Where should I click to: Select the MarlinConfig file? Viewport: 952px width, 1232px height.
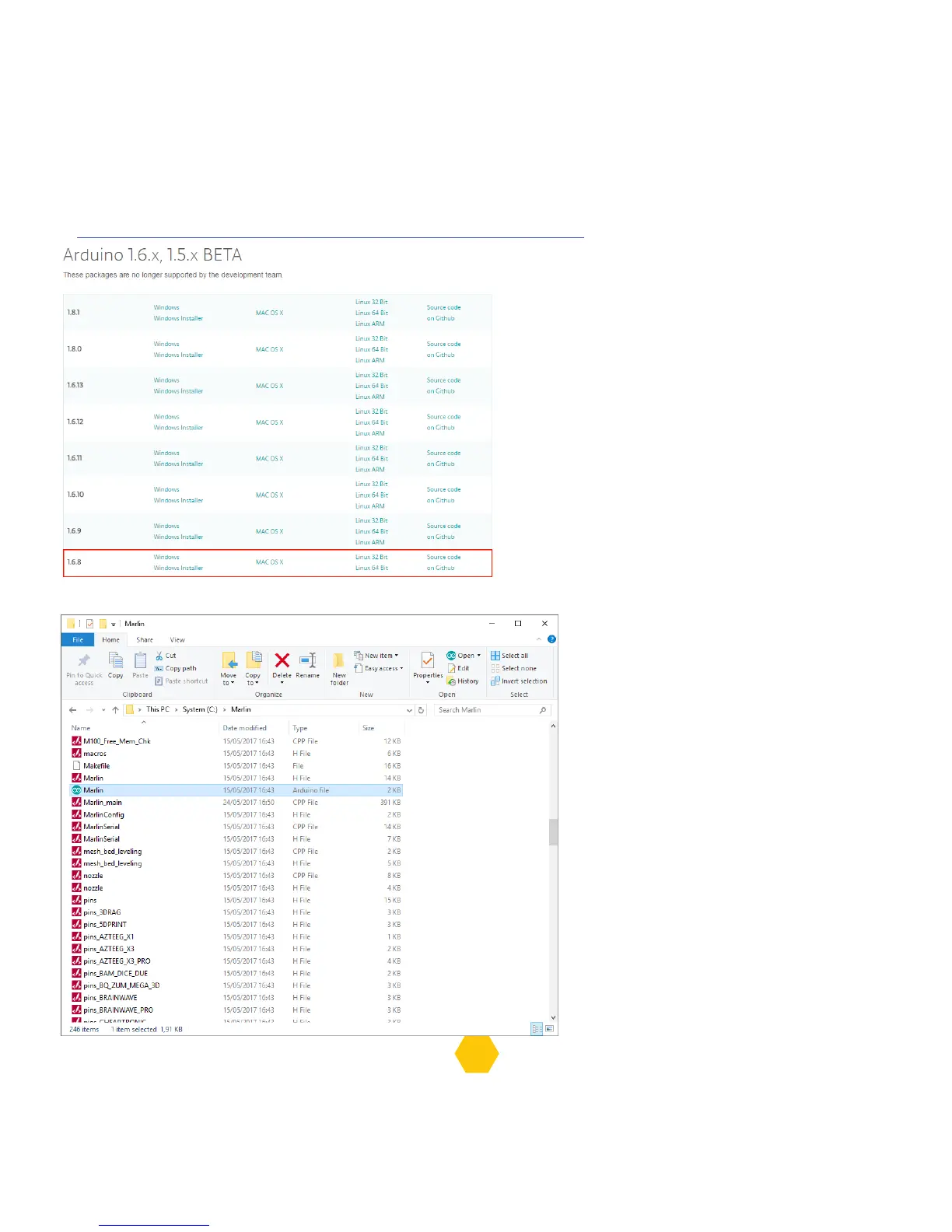coord(236,814)
